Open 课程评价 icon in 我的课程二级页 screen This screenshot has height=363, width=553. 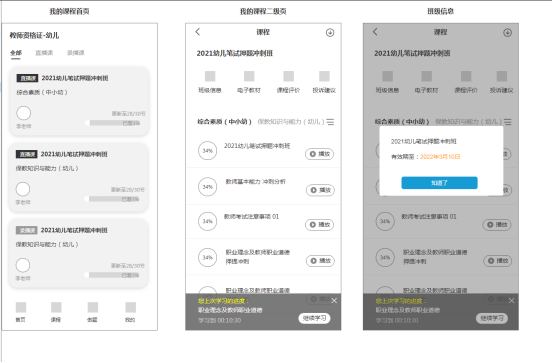[288, 76]
